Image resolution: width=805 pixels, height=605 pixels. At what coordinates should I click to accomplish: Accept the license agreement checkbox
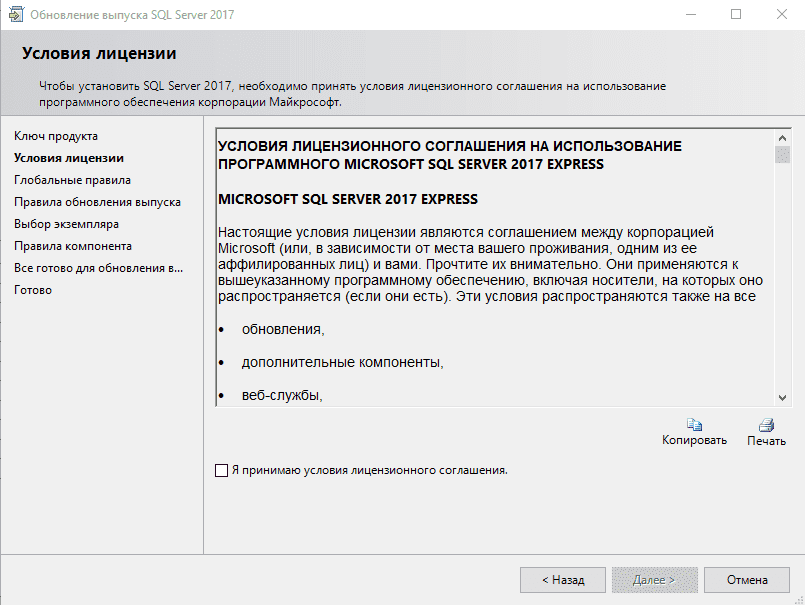(221, 470)
